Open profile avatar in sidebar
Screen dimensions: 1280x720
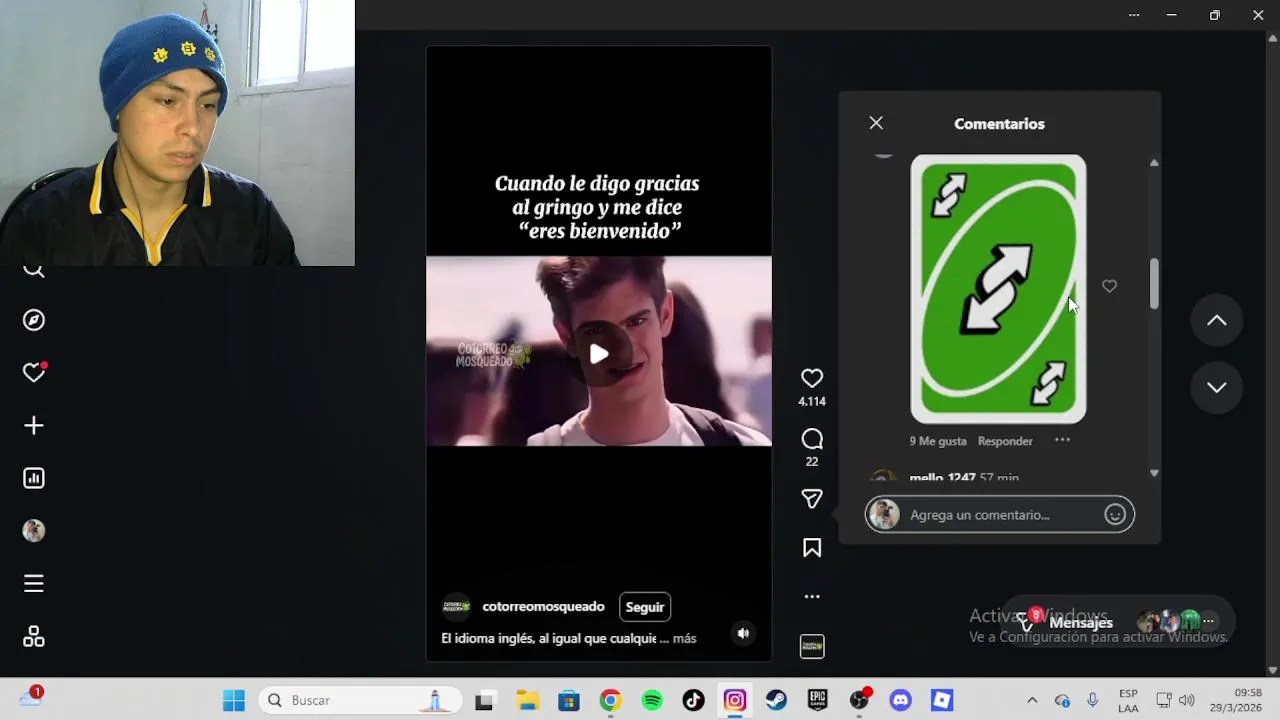tap(34, 531)
